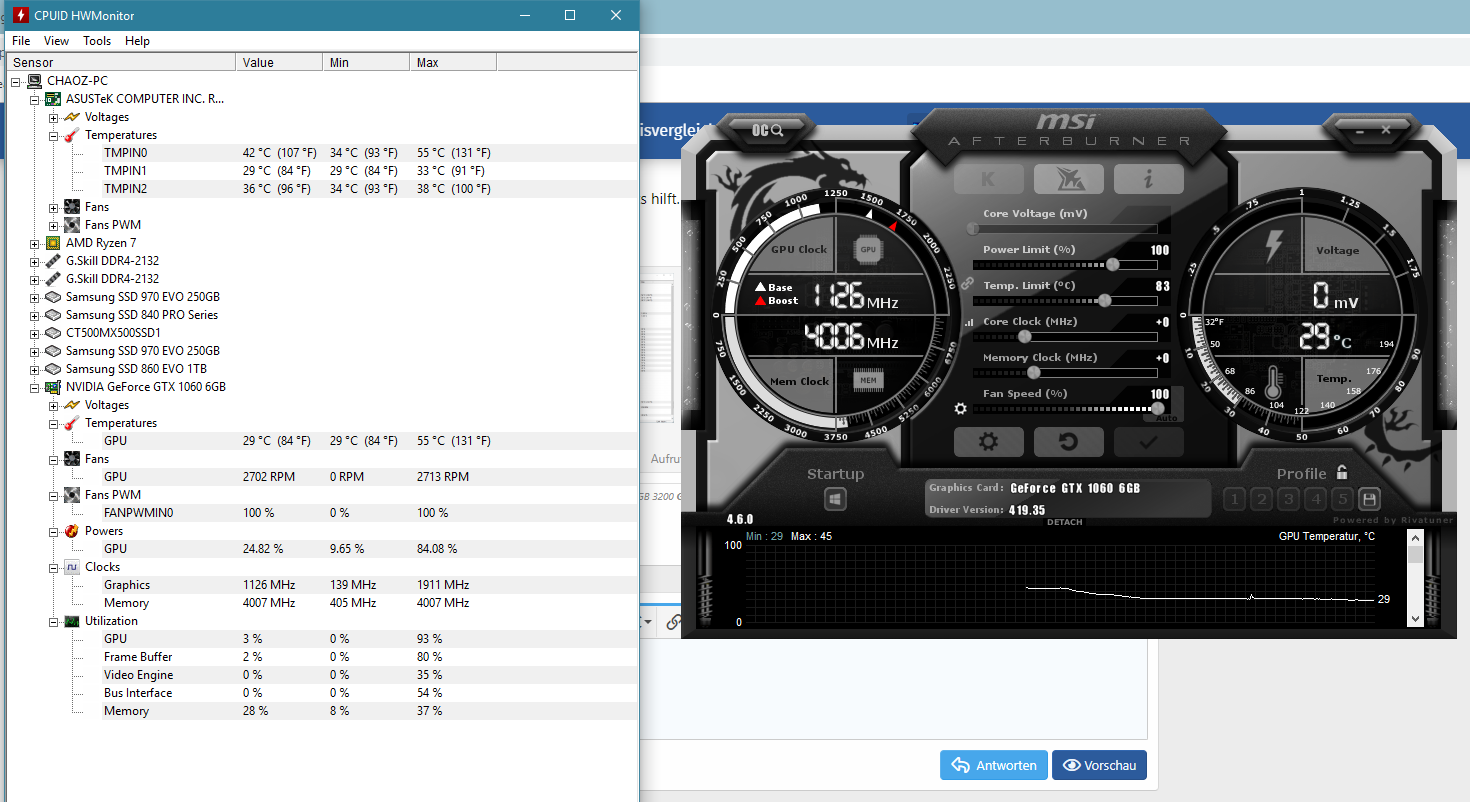Click the Fan Speed slider handle
Screen dimensions: 1470x802
[x=1159, y=408]
